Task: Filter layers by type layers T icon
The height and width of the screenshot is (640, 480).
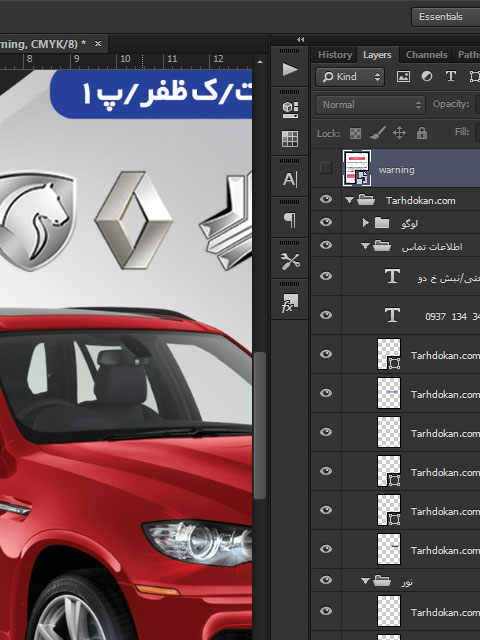Action: 451,76
